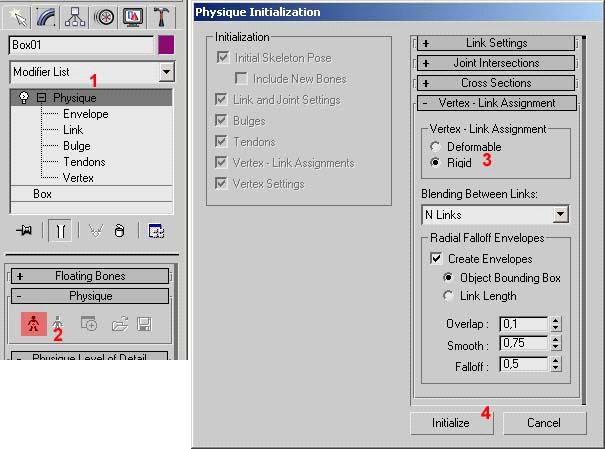Click the Cancel button
The width and height of the screenshot is (605, 449).
click(543, 423)
